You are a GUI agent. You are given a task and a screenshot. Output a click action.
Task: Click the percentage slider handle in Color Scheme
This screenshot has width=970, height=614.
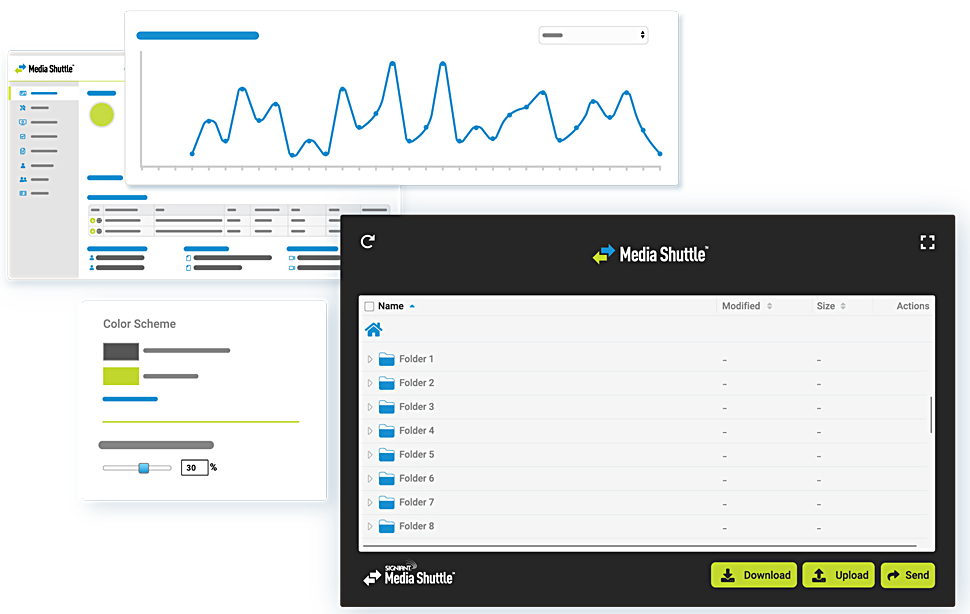[x=144, y=468]
